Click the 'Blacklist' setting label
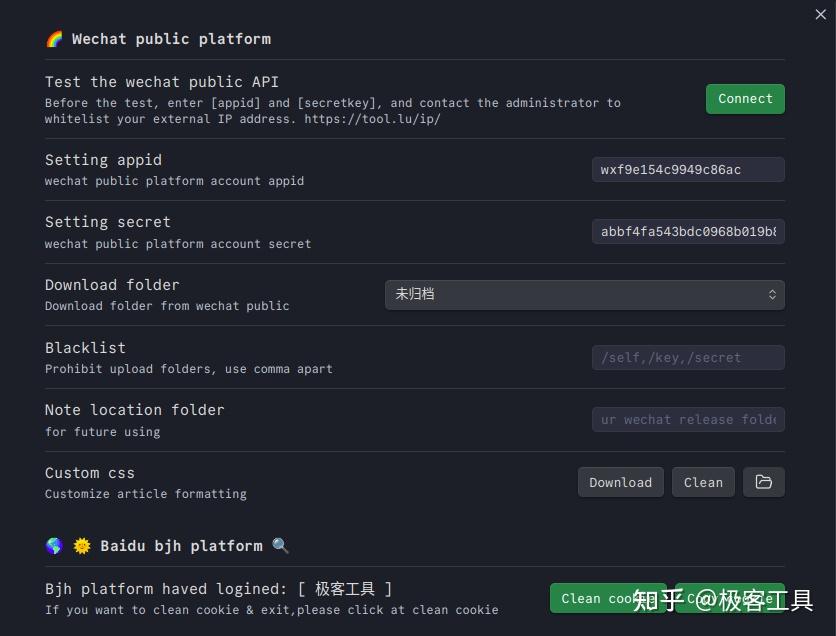 [x=85, y=348]
